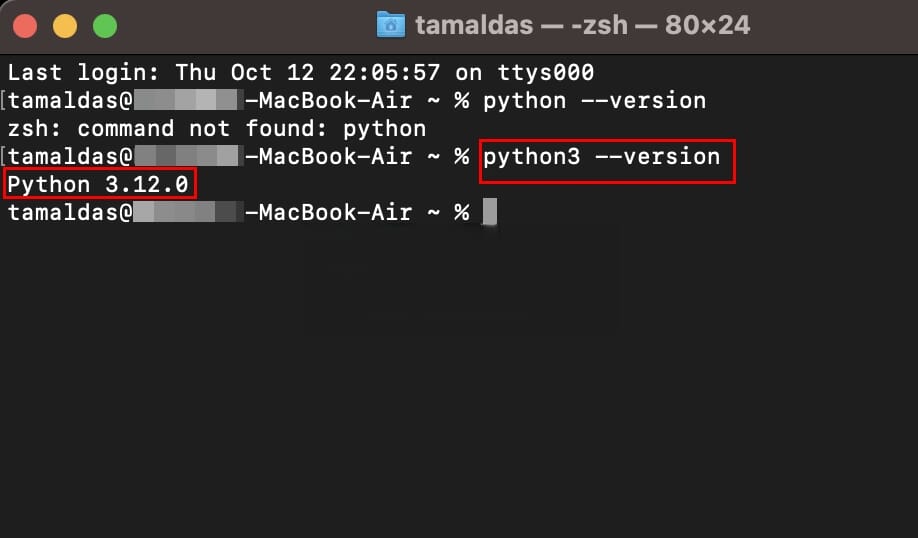Screen dimensions: 918x538
Task: Click the "zsh: command not found: python" error line
Action: click(216, 129)
